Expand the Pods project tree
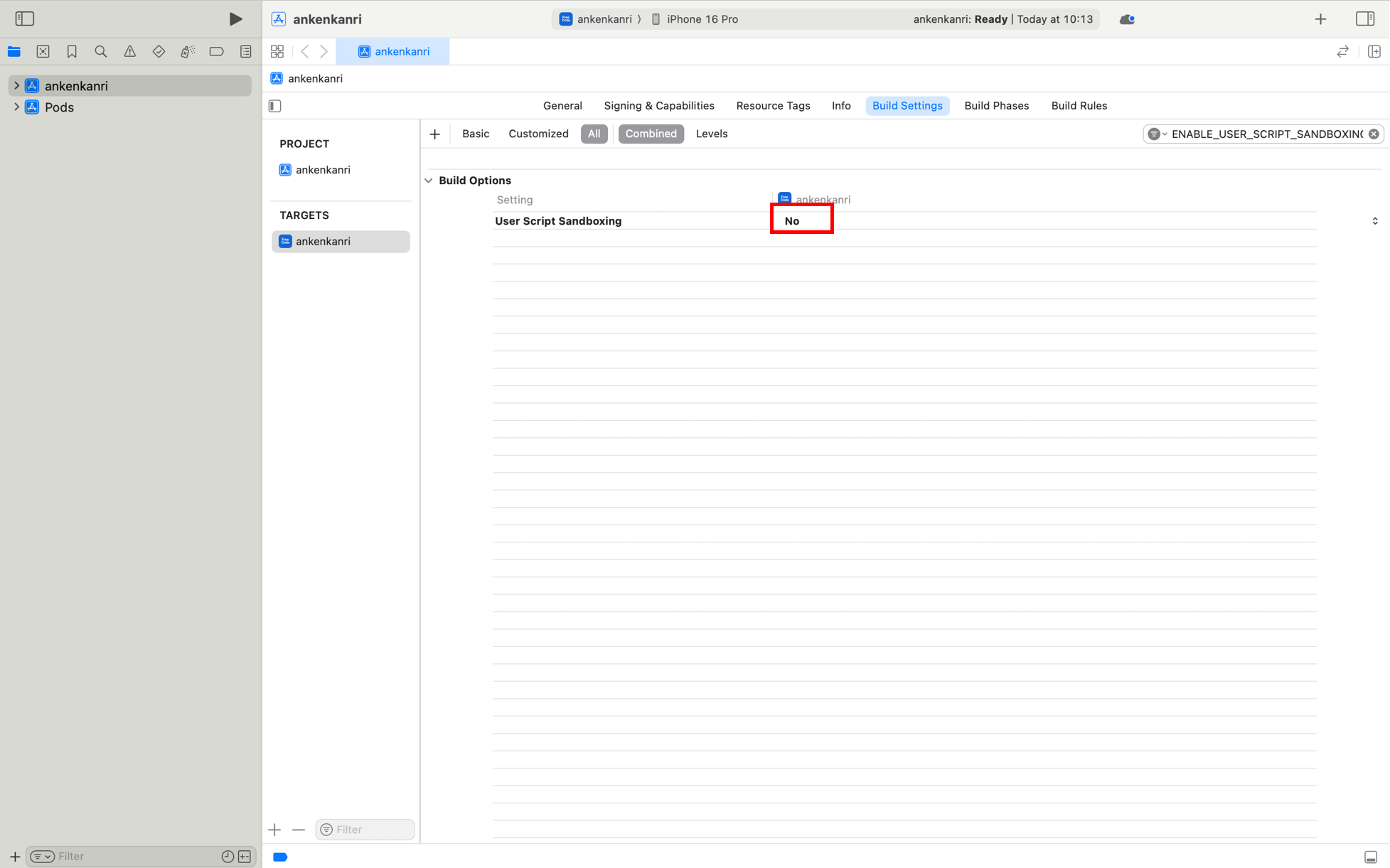 click(16, 107)
